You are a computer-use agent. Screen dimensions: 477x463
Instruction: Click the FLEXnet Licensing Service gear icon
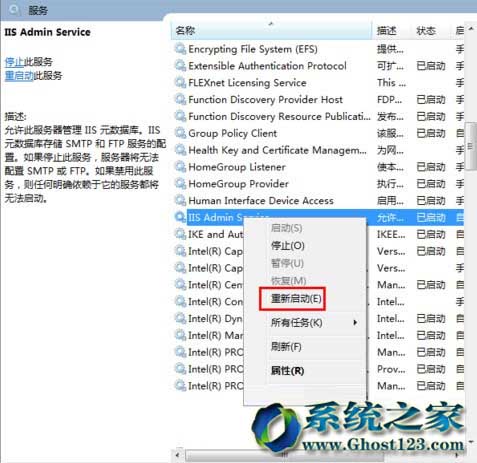tap(180, 83)
